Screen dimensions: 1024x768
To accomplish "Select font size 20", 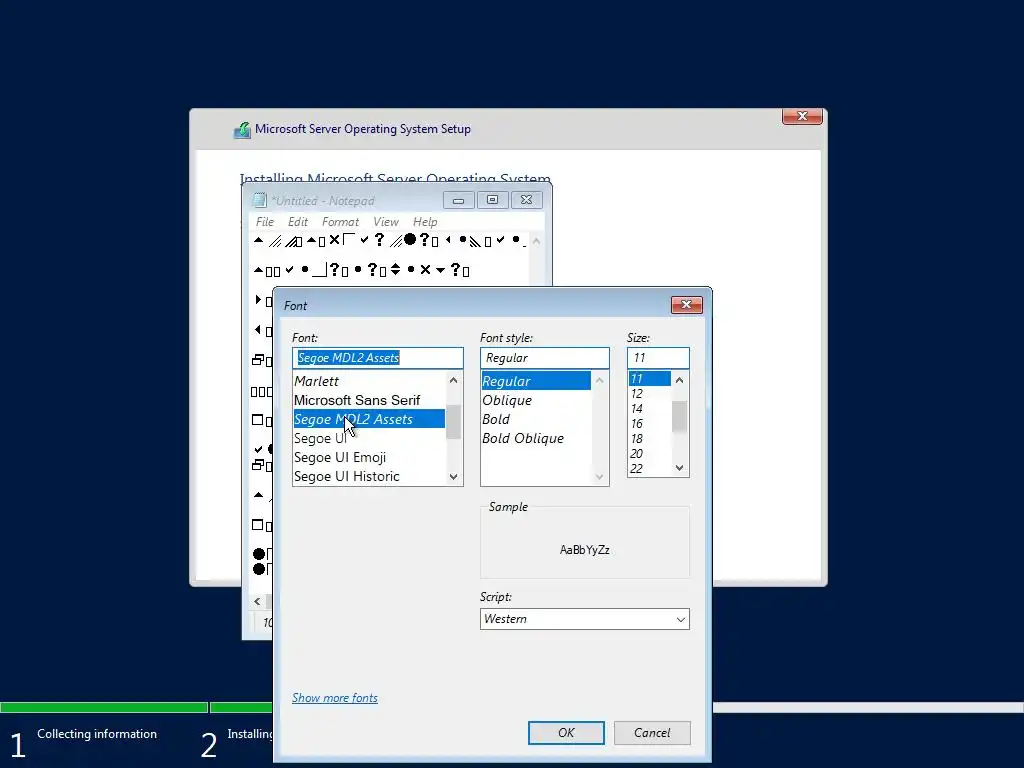I will (649, 454).
